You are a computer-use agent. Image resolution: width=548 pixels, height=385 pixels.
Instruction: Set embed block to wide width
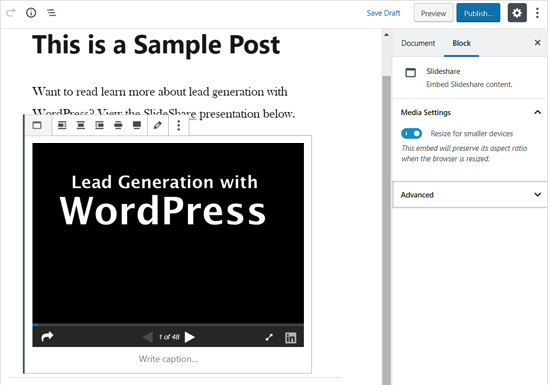(118, 125)
